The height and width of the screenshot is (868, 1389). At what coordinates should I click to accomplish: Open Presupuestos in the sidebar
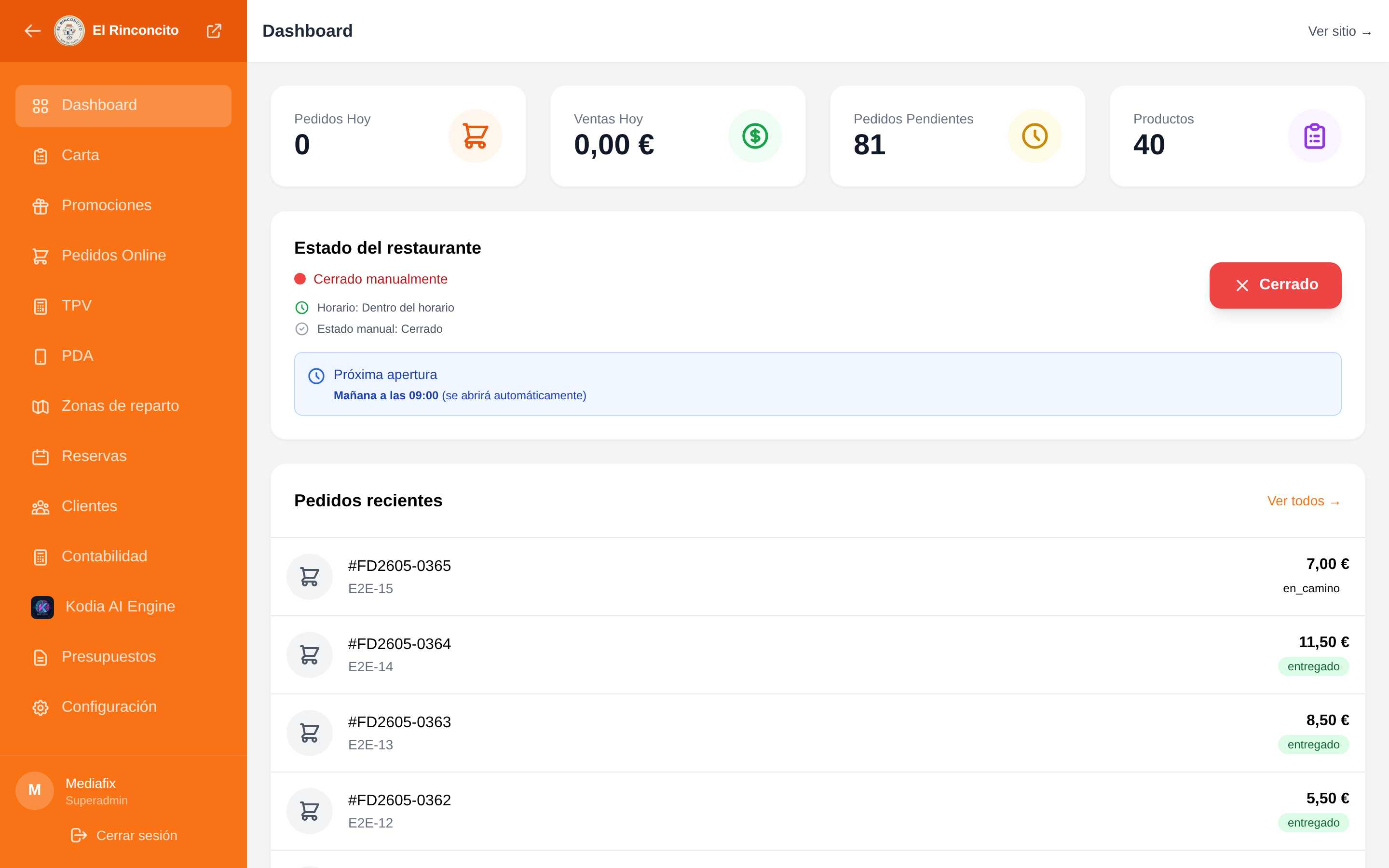coord(123,657)
